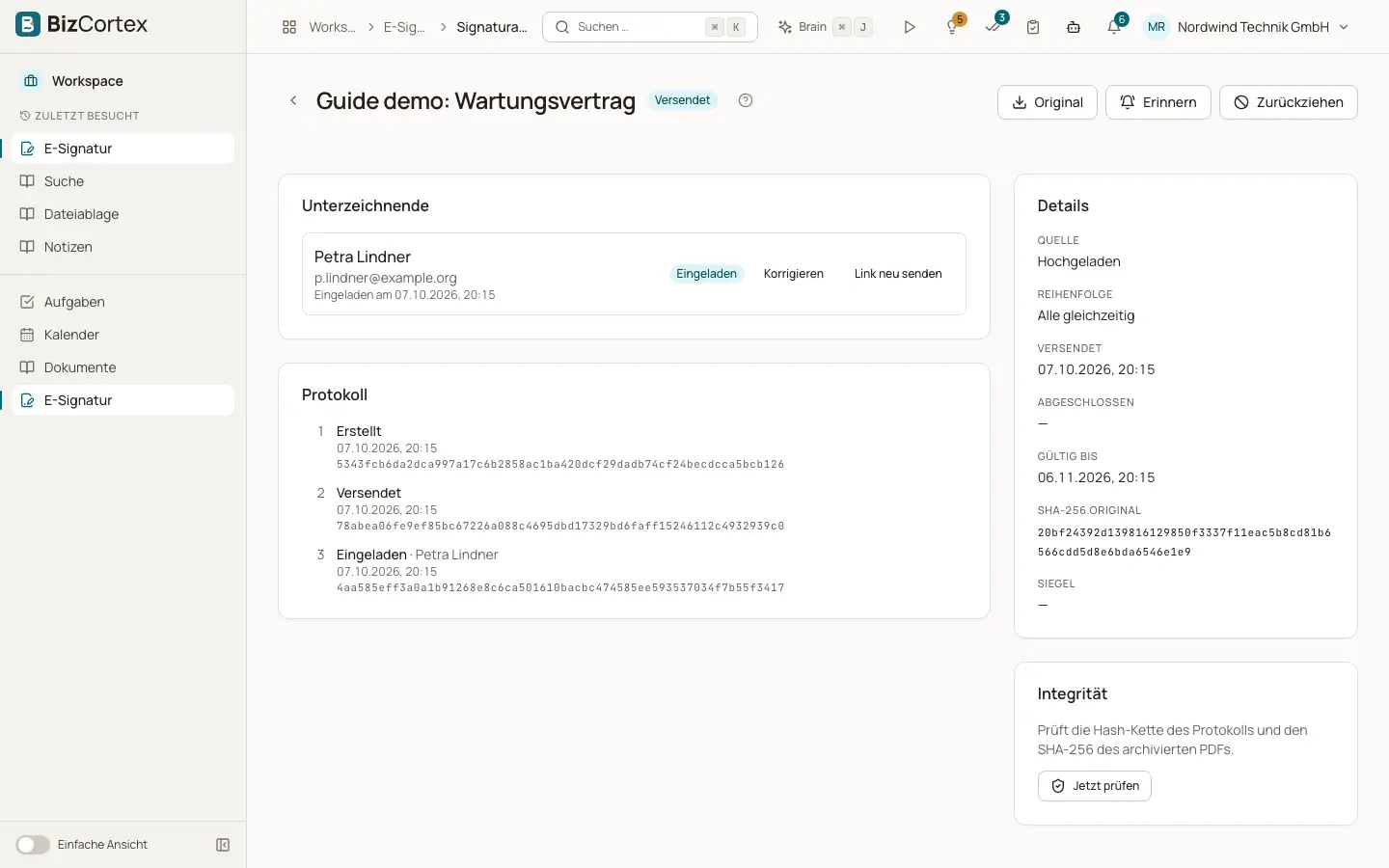Toggle the Einfache Ansicht switch
Viewport: 1389px width, 868px height.
point(33,845)
